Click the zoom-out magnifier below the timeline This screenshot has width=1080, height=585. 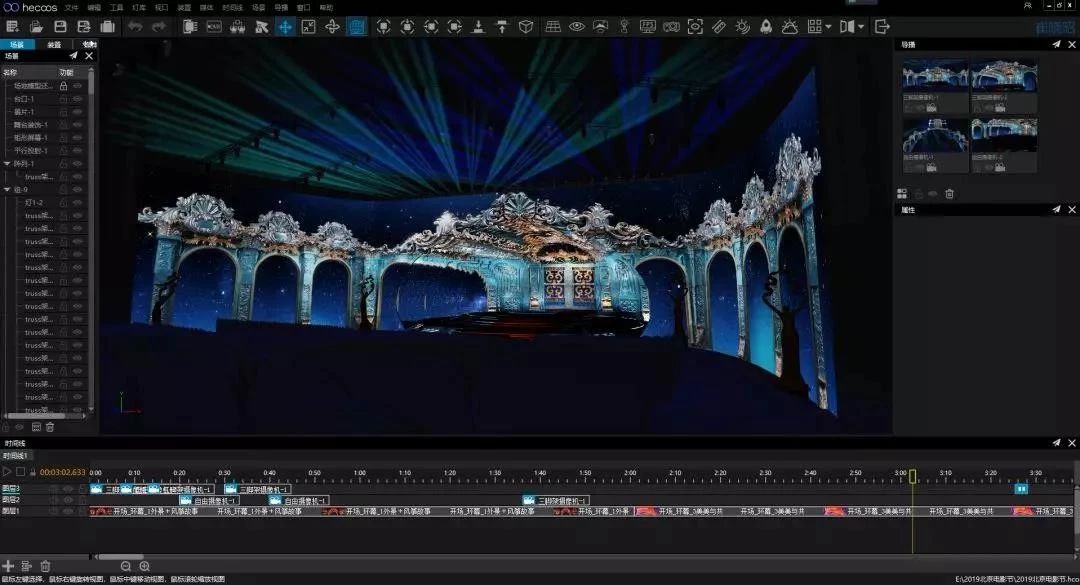pyautogui.click(x=126, y=566)
